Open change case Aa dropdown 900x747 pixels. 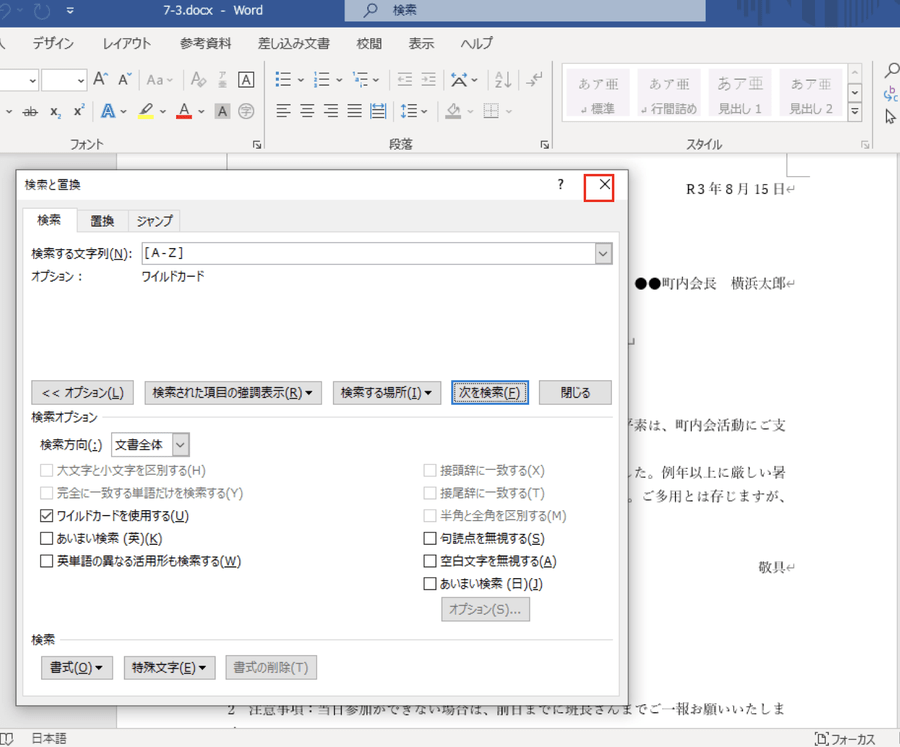click(x=160, y=79)
